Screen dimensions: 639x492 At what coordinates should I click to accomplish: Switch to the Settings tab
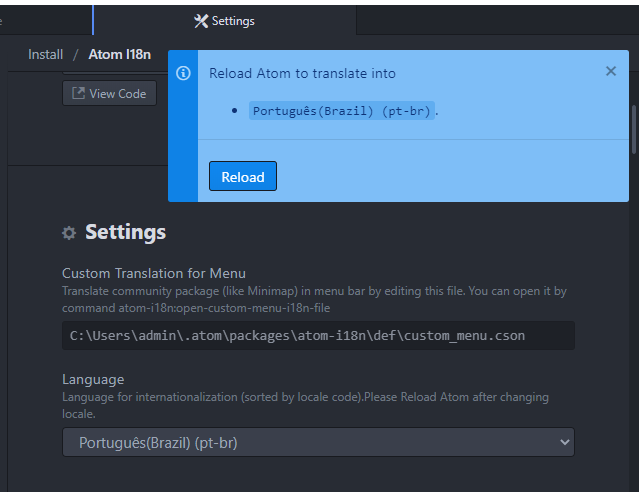pyautogui.click(x=224, y=21)
